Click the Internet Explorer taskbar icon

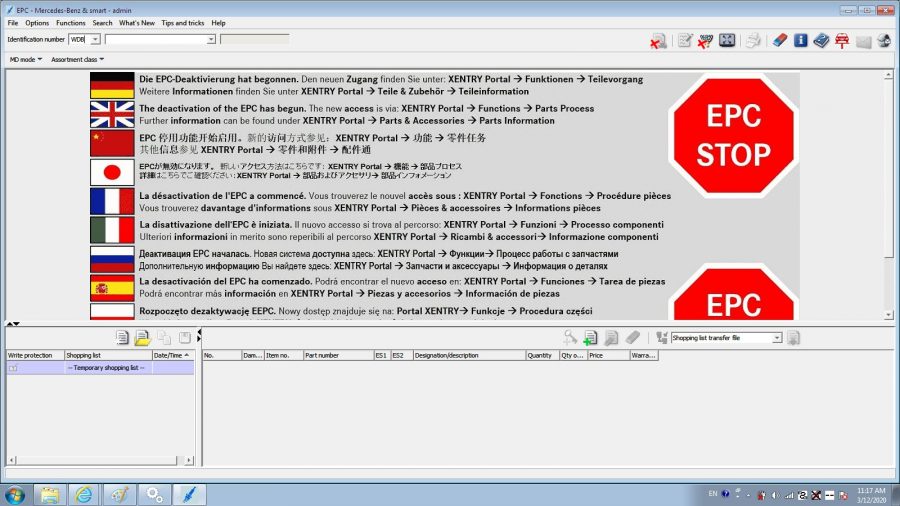83,494
